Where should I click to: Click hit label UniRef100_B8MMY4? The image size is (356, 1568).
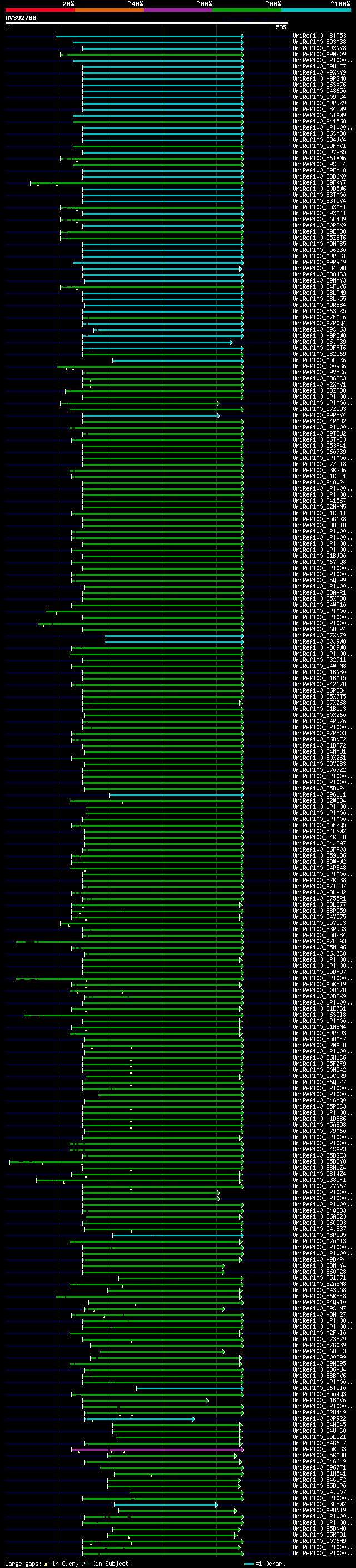click(x=319, y=1265)
